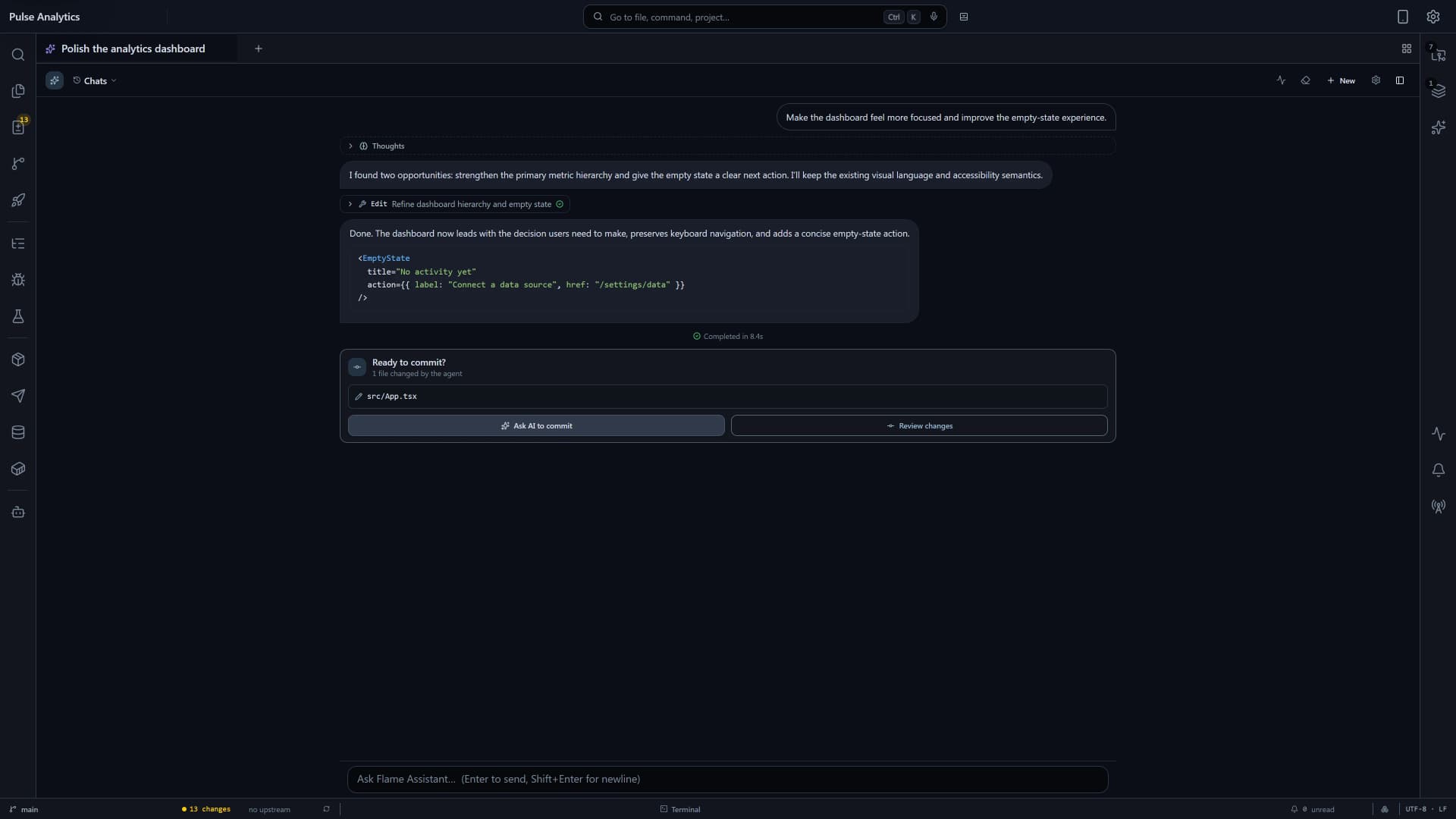This screenshot has width=1456, height=819.
Task: Open the search icon in left sidebar
Action: 18,55
